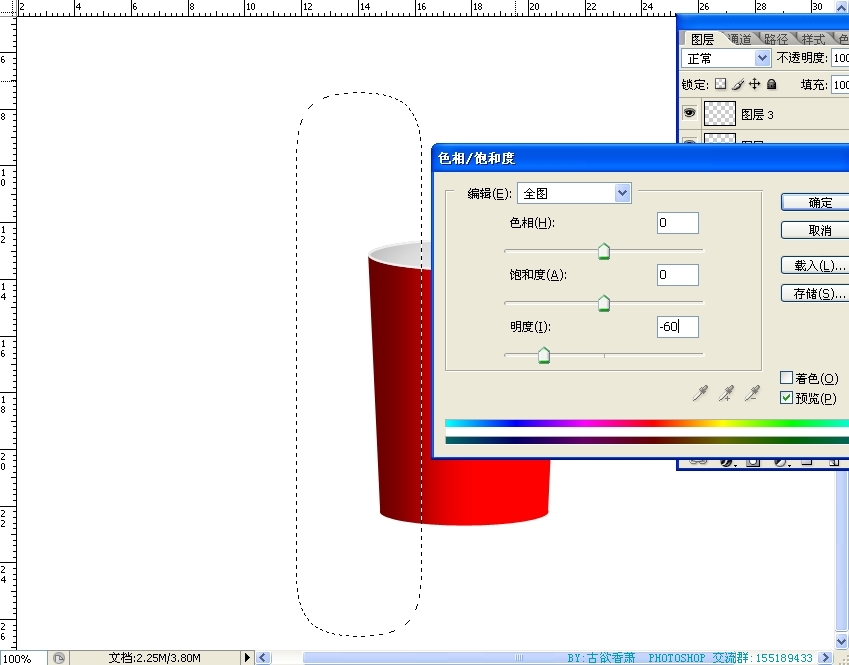Open the 编辑 全图 dropdown
849x665 pixels.
point(622,193)
